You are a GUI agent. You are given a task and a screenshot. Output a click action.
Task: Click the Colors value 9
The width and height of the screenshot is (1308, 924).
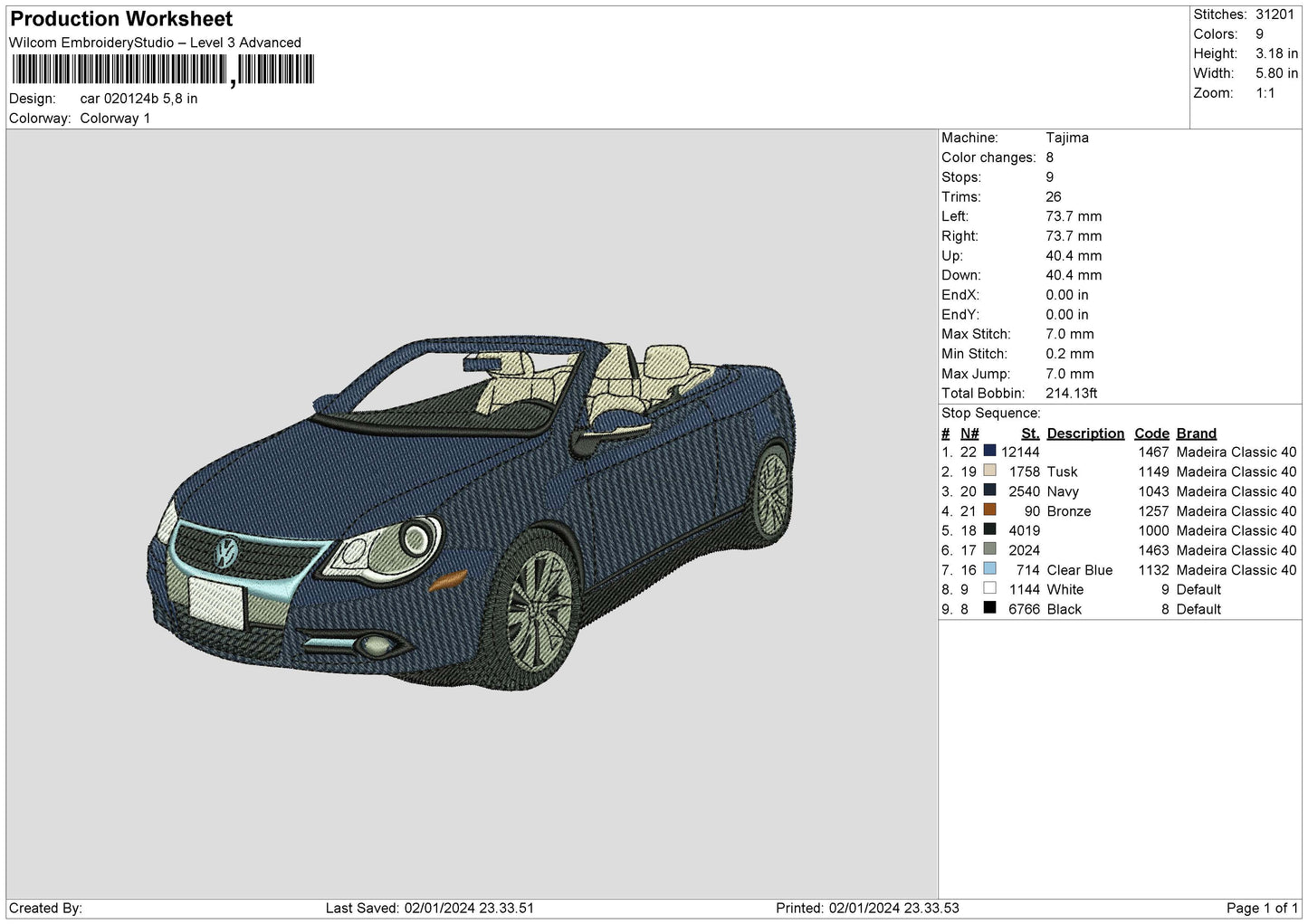click(x=1259, y=34)
